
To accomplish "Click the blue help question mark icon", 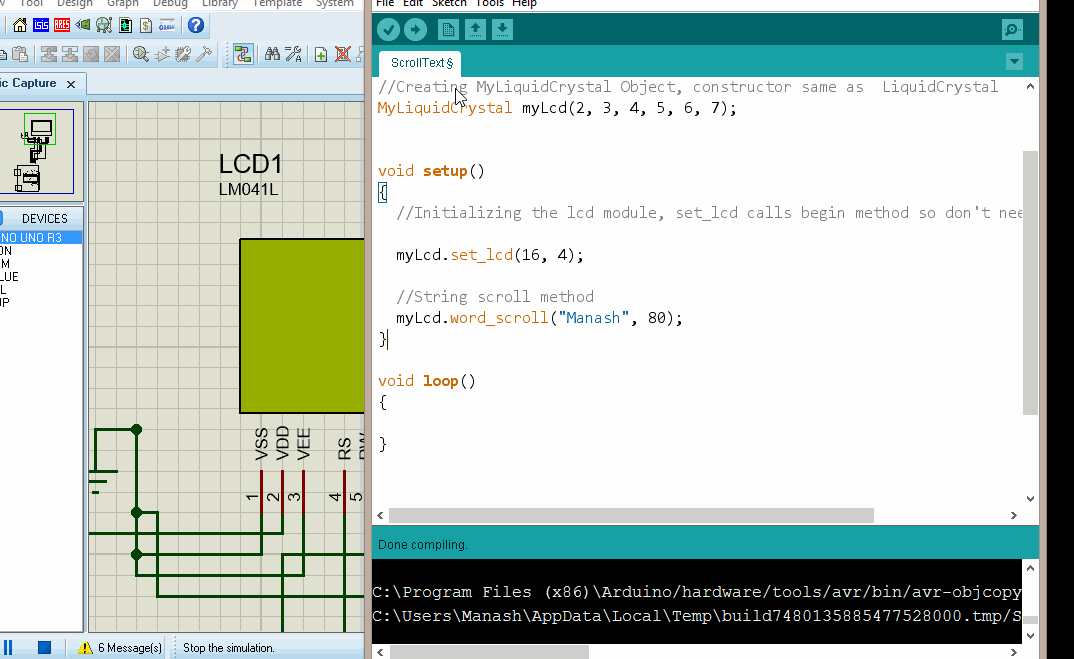I will [196, 25].
